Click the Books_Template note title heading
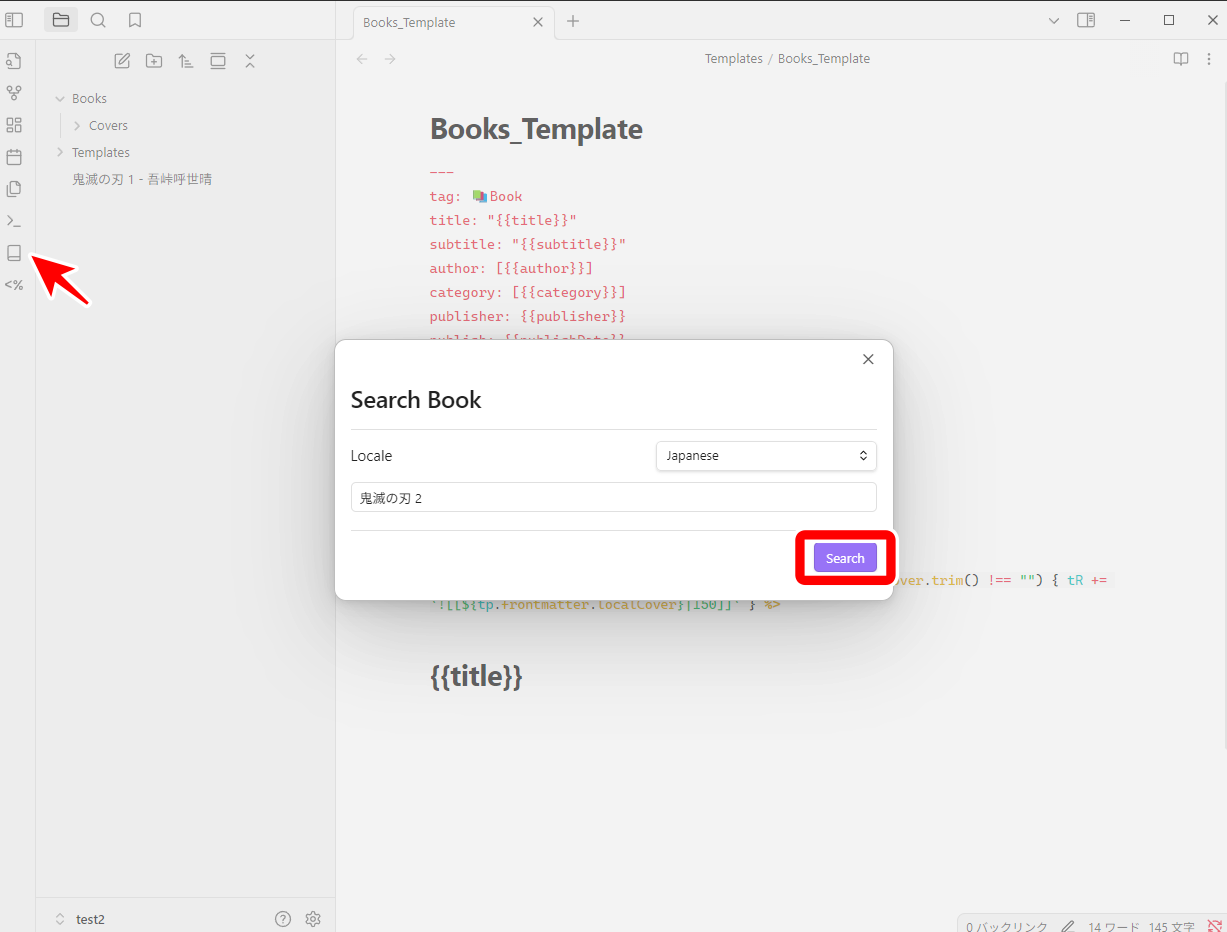Image resolution: width=1227 pixels, height=932 pixels. [536, 129]
